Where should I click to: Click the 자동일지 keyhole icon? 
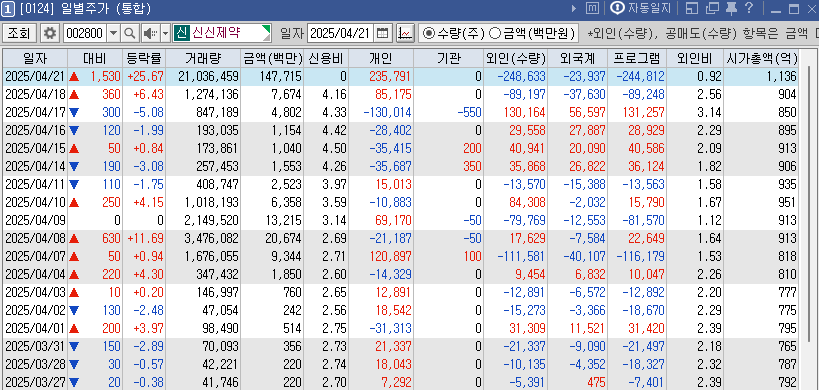click(618, 8)
